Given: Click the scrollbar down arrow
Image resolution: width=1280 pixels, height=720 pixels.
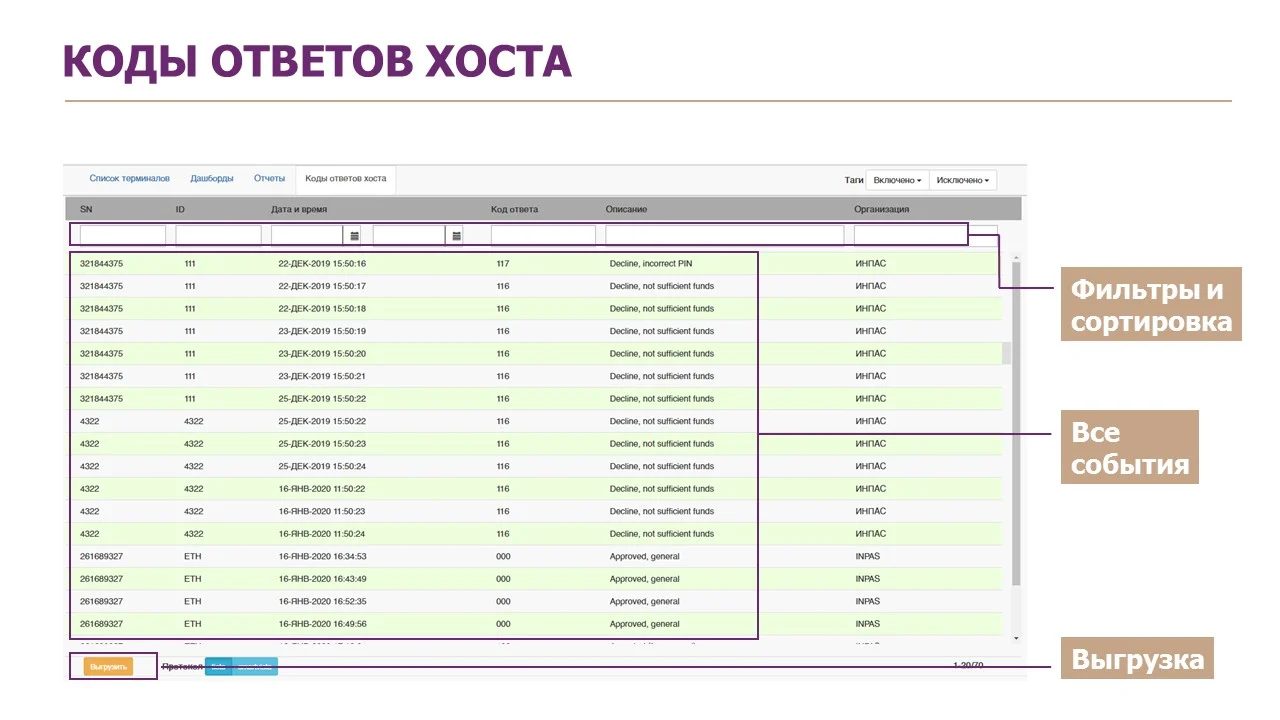Looking at the screenshot, I should click(1016, 638).
